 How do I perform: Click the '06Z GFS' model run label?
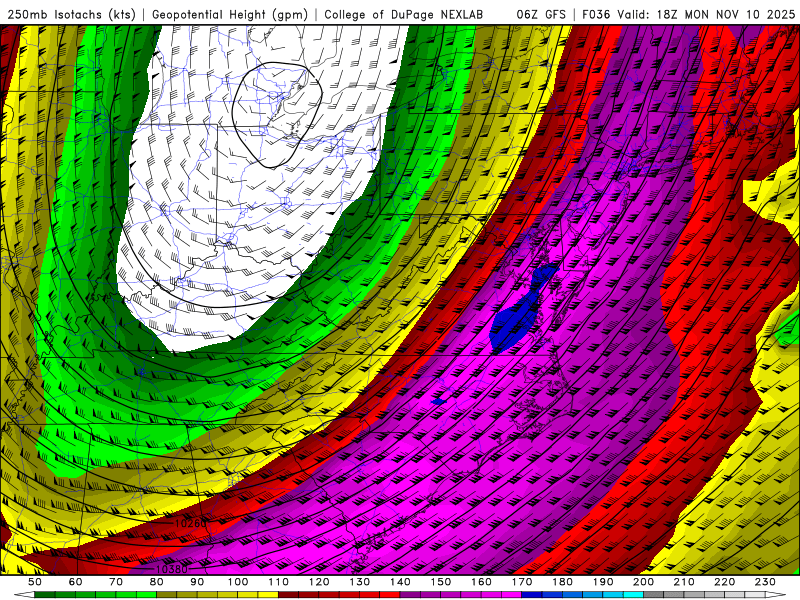click(541, 15)
